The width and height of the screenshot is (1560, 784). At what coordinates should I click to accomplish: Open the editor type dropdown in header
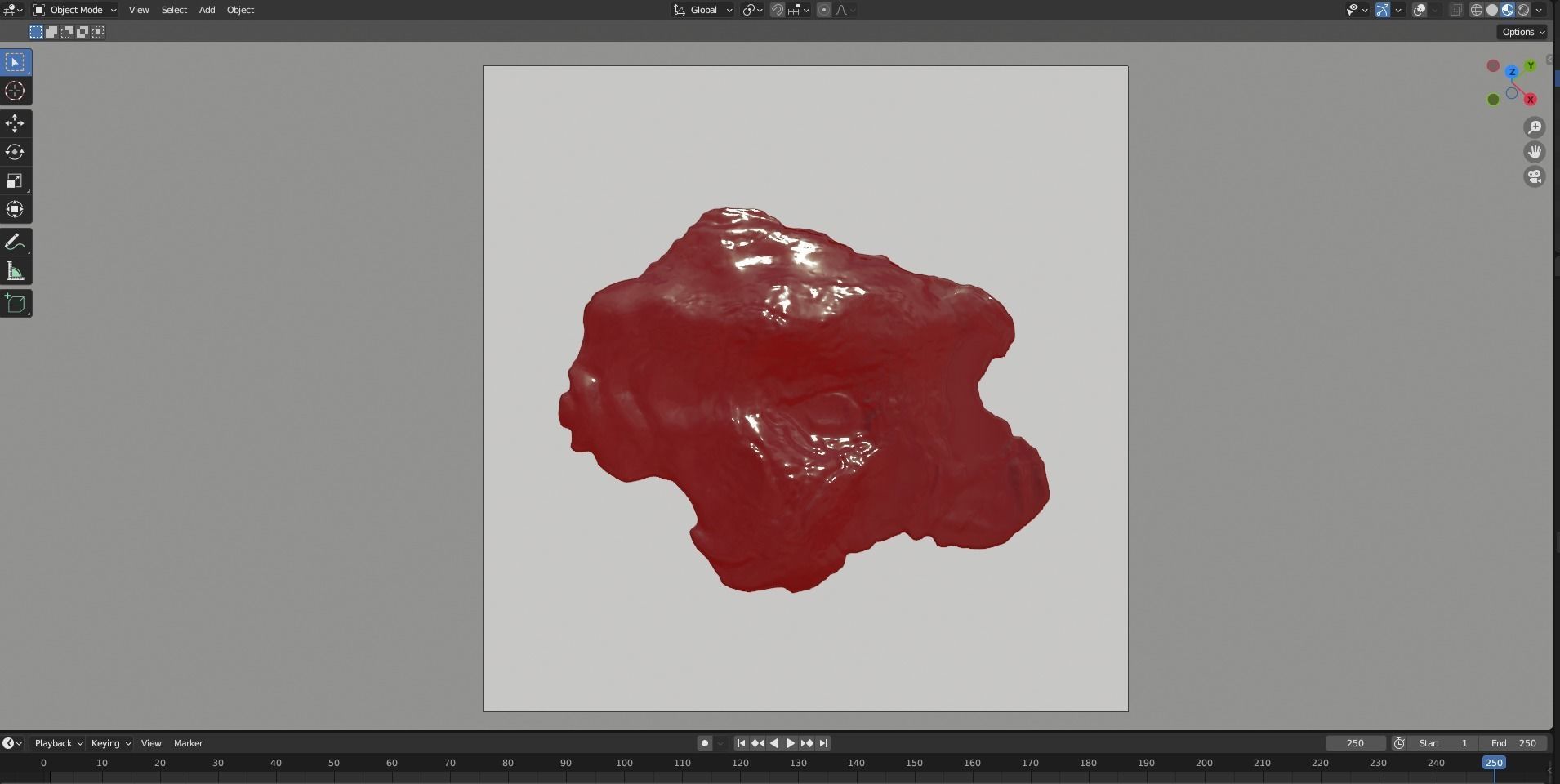coord(13,10)
